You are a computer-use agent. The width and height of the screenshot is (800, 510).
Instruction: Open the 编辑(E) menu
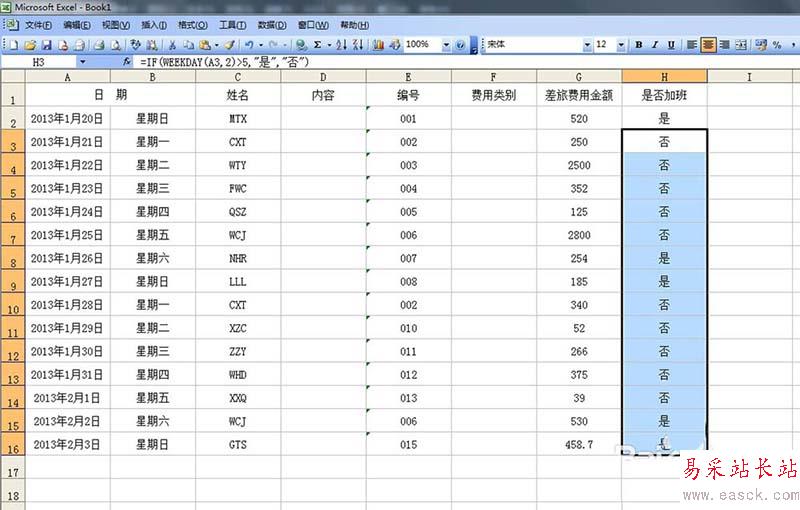(77, 25)
